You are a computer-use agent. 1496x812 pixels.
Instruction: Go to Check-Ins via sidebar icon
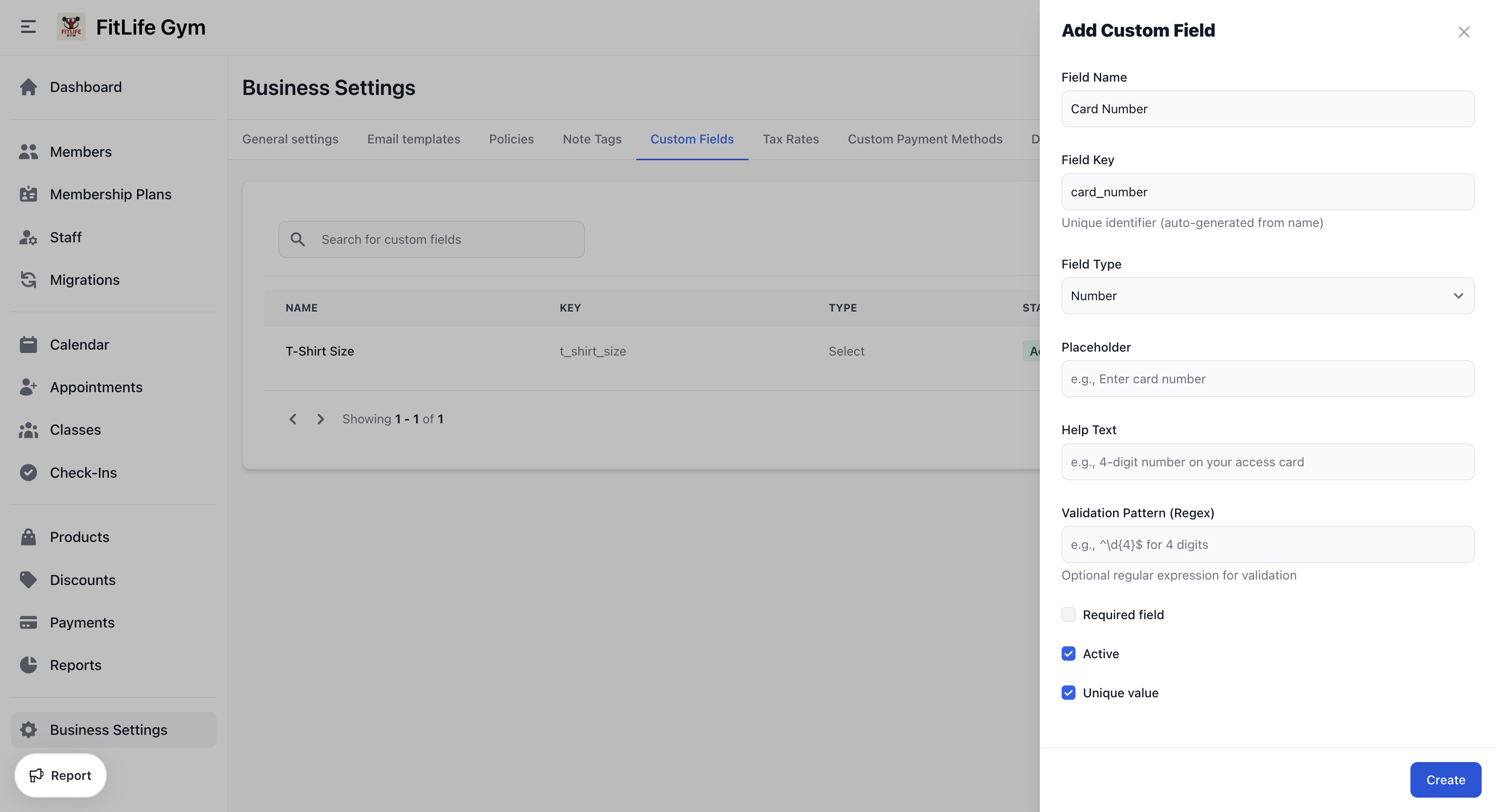(28, 472)
